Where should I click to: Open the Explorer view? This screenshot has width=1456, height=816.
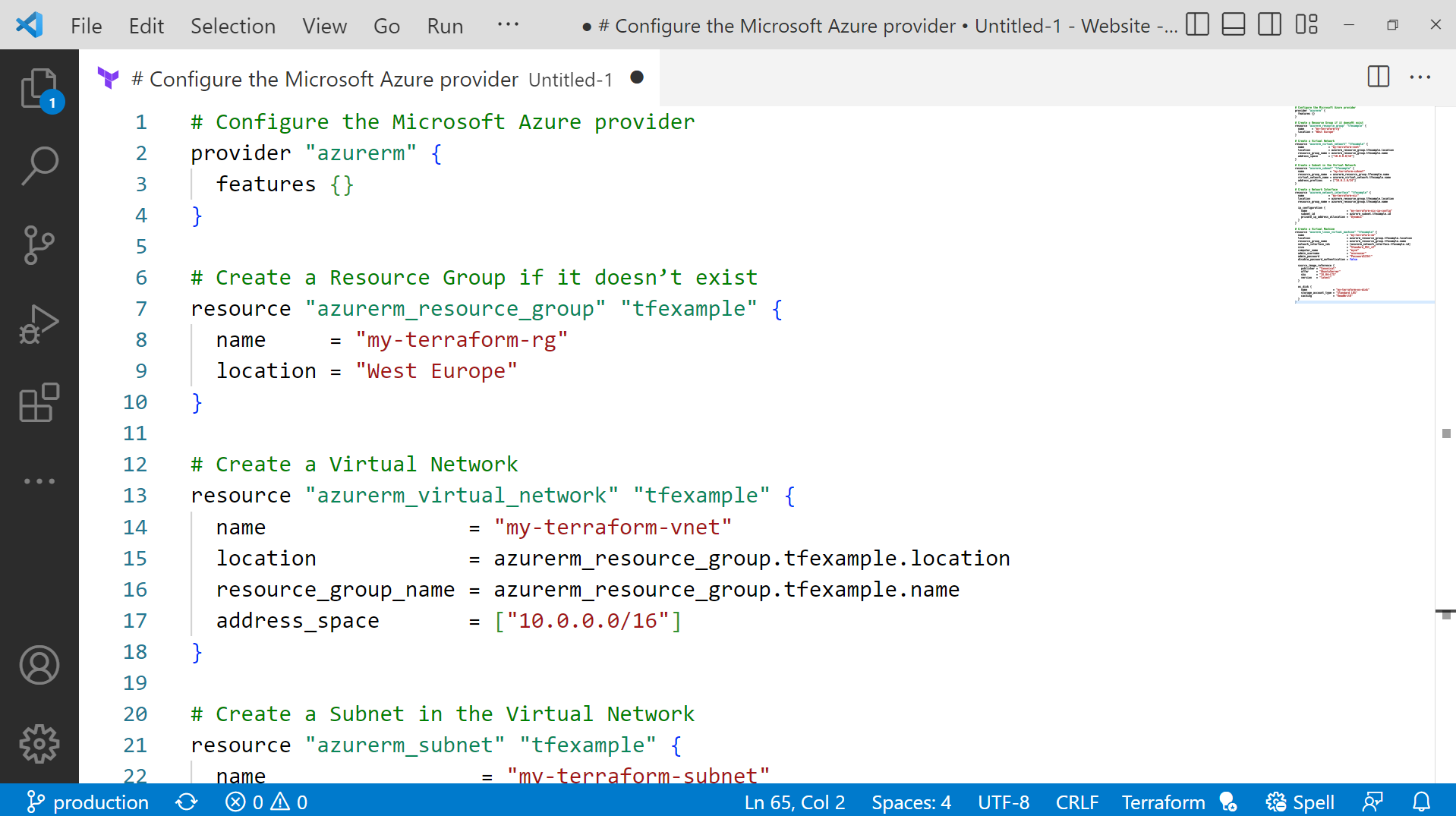tap(39, 87)
